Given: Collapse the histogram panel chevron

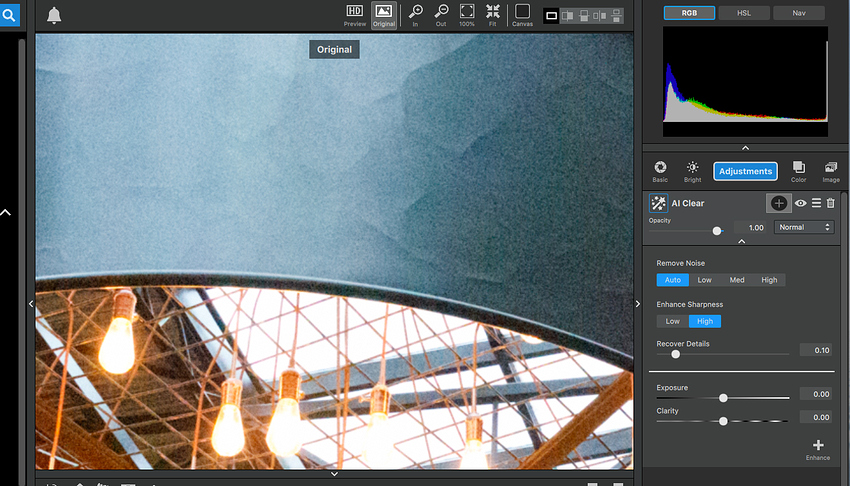Looking at the screenshot, I should click(x=745, y=148).
